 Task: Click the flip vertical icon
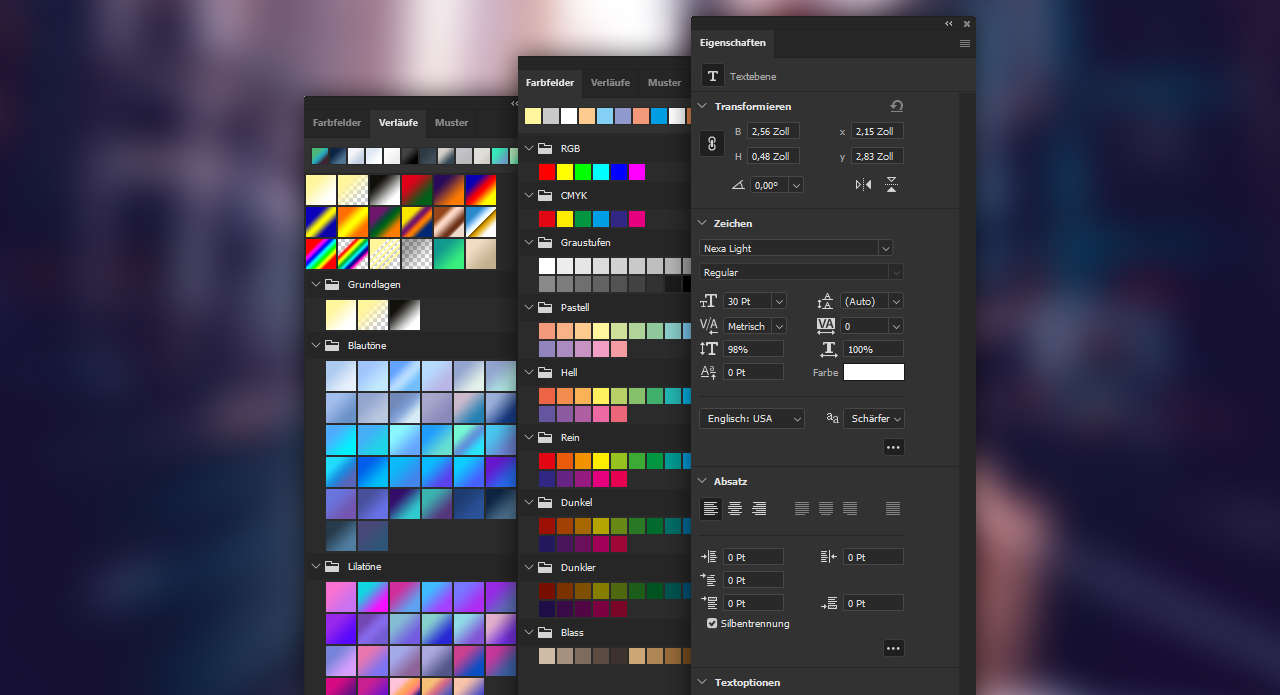click(x=891, y=185)
